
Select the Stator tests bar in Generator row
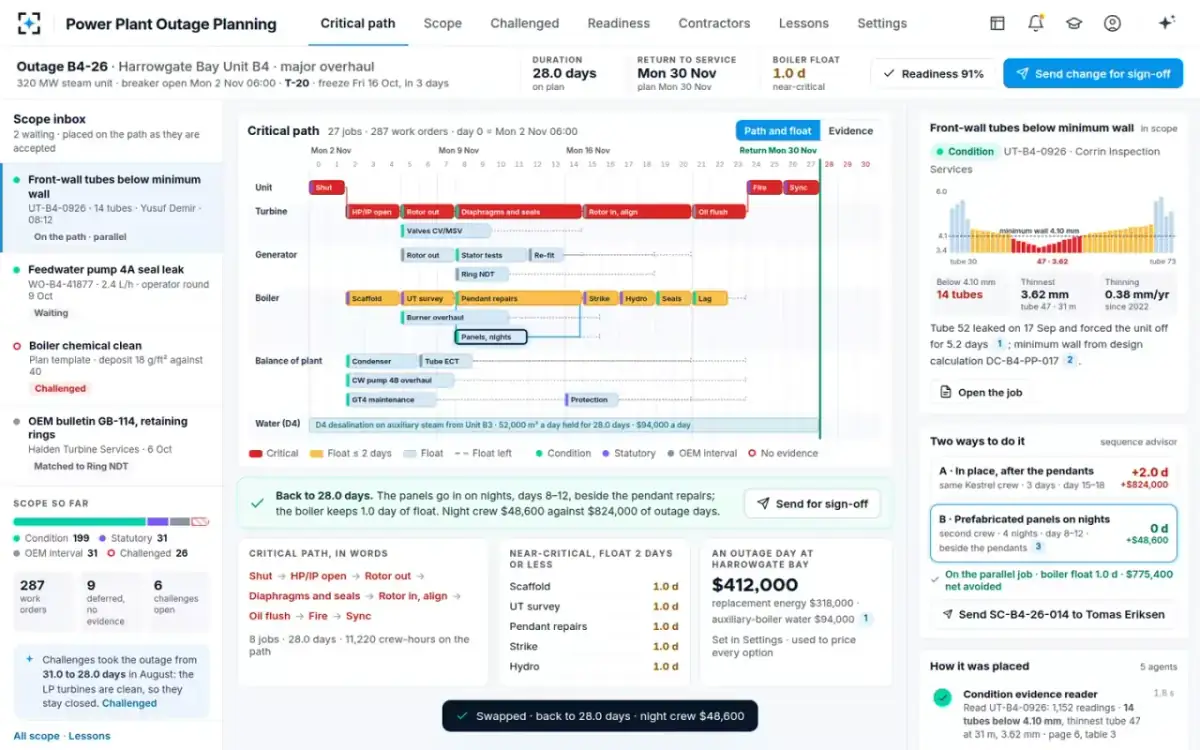click(492, 255)
